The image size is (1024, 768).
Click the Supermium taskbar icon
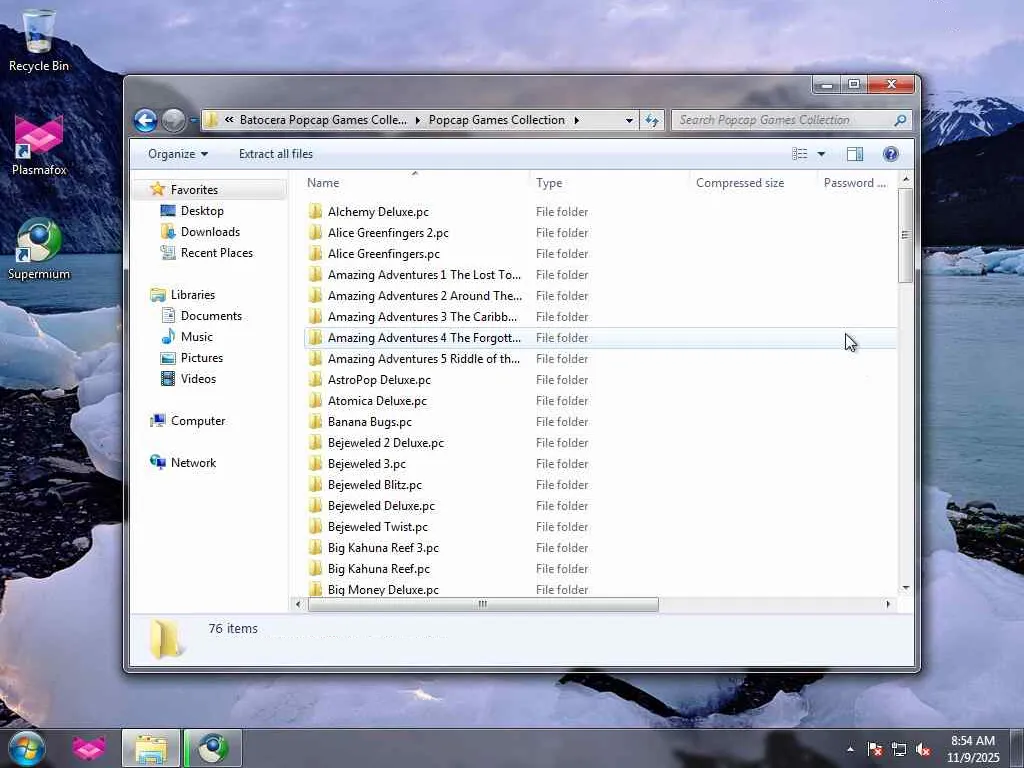click(x=213, y=748)
